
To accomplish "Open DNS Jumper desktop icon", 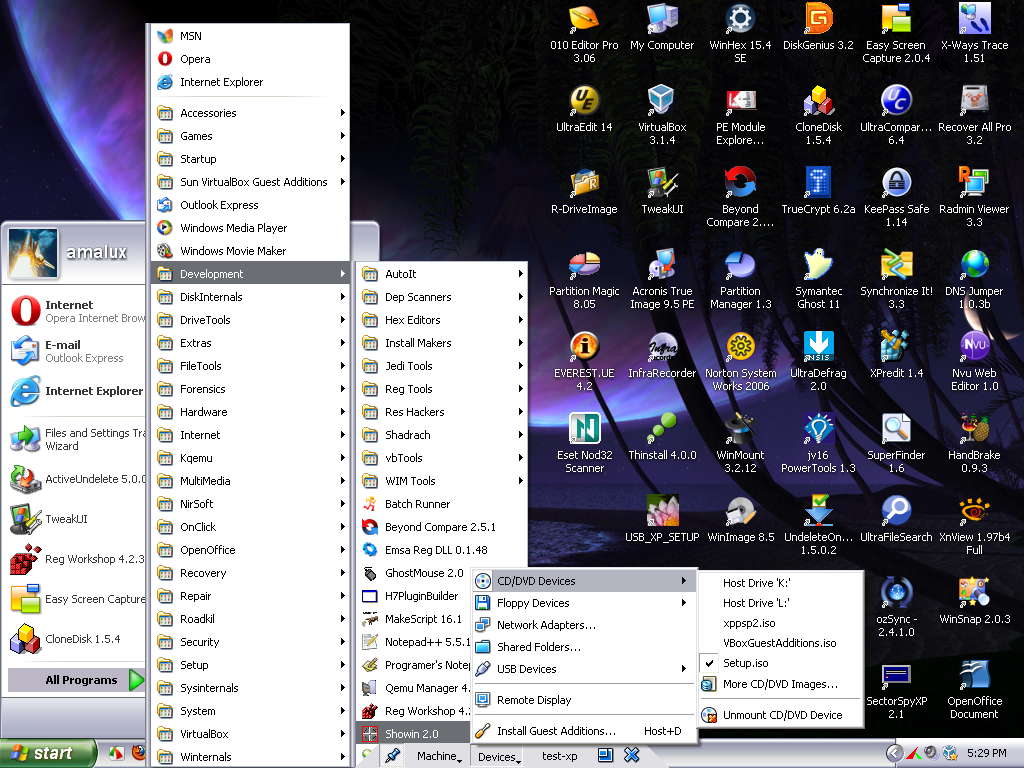I will pos(974,280).
